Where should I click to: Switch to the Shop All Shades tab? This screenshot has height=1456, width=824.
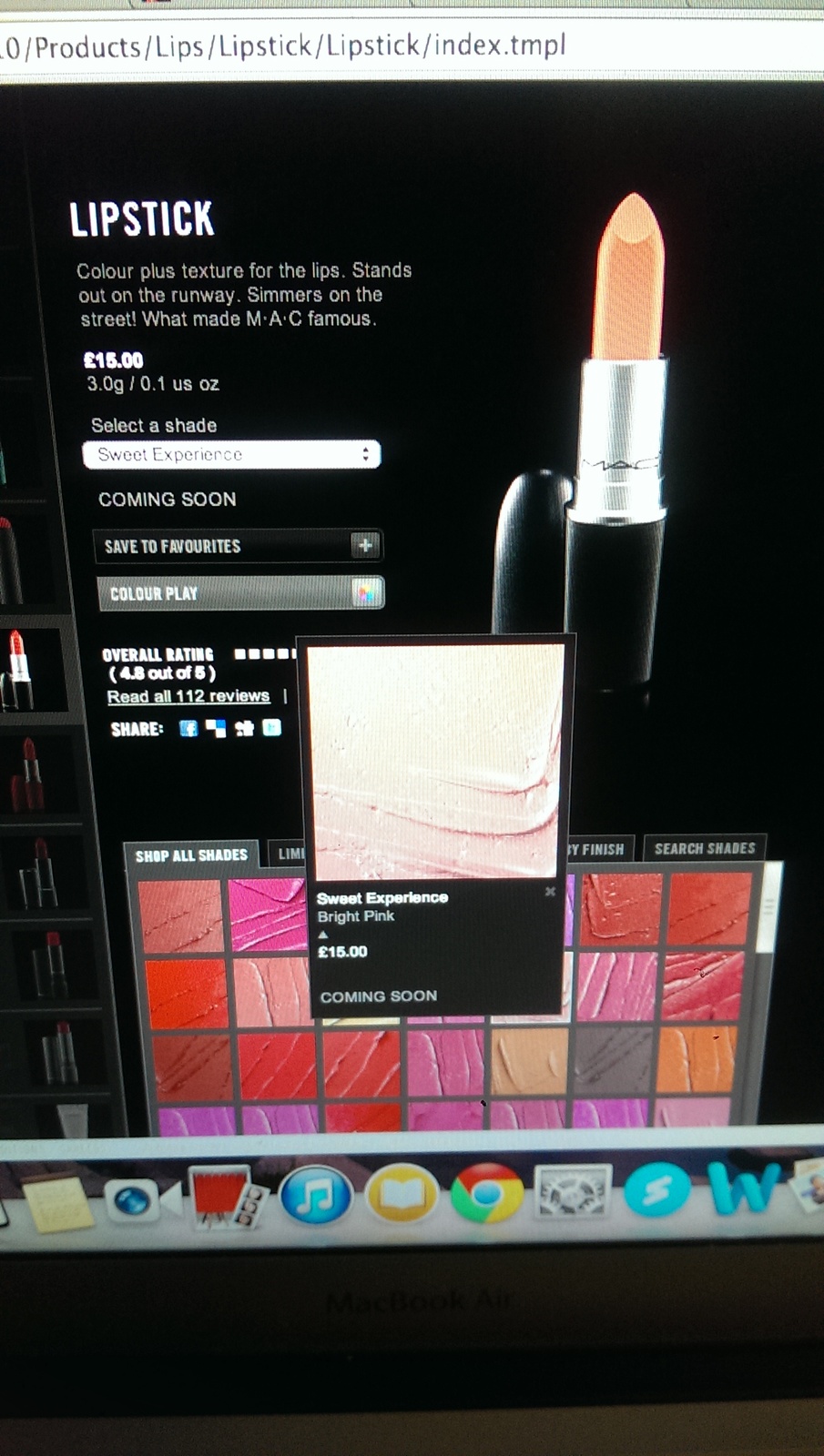pyautogui.click(x=191, y=855)
